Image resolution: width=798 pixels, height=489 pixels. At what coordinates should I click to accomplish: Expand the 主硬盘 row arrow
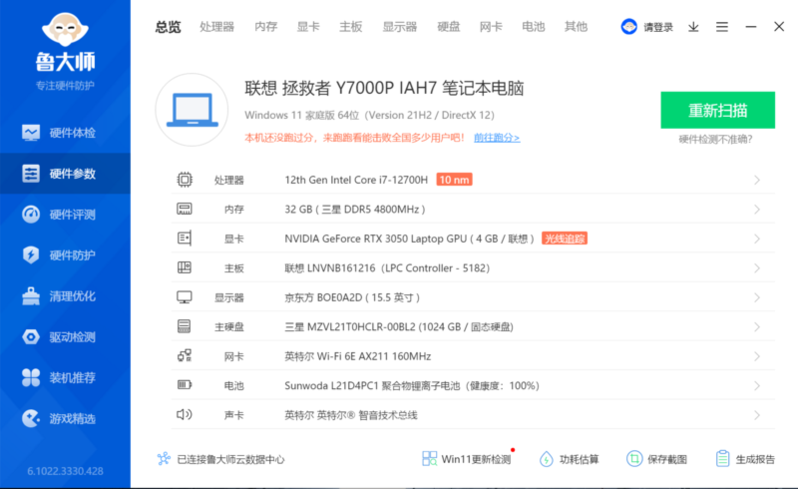[x=757, y=327]
